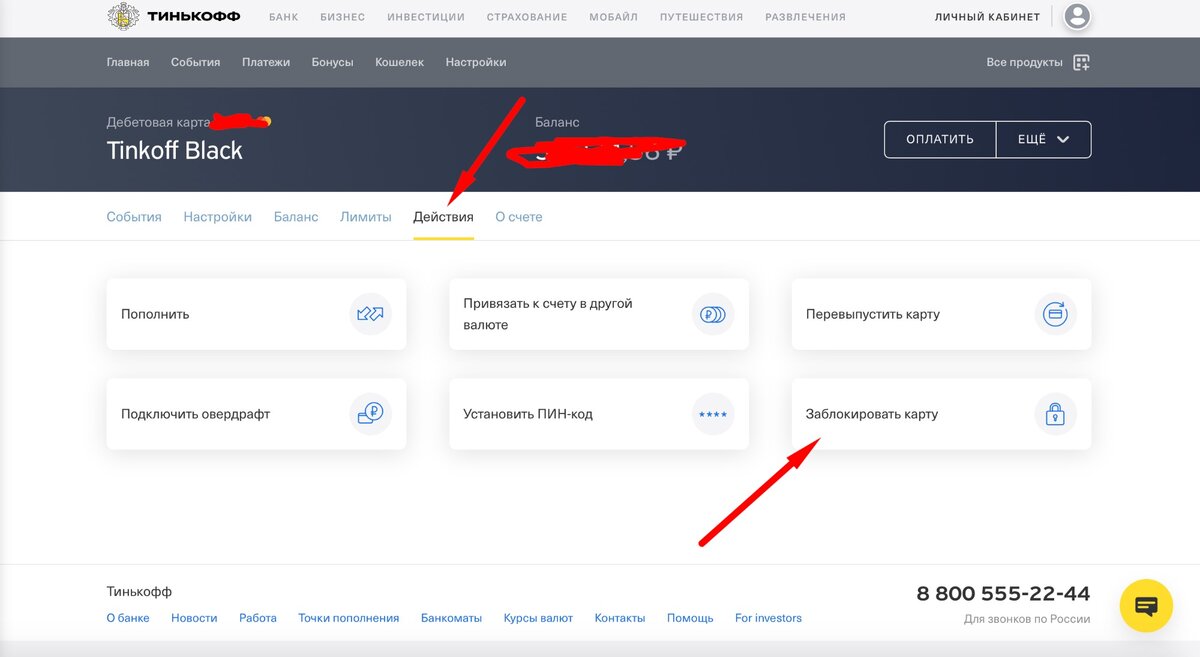The width and height of the screenshot is (1200, 657).
Task: Open Контакты footer link
Action: [620, 618]
